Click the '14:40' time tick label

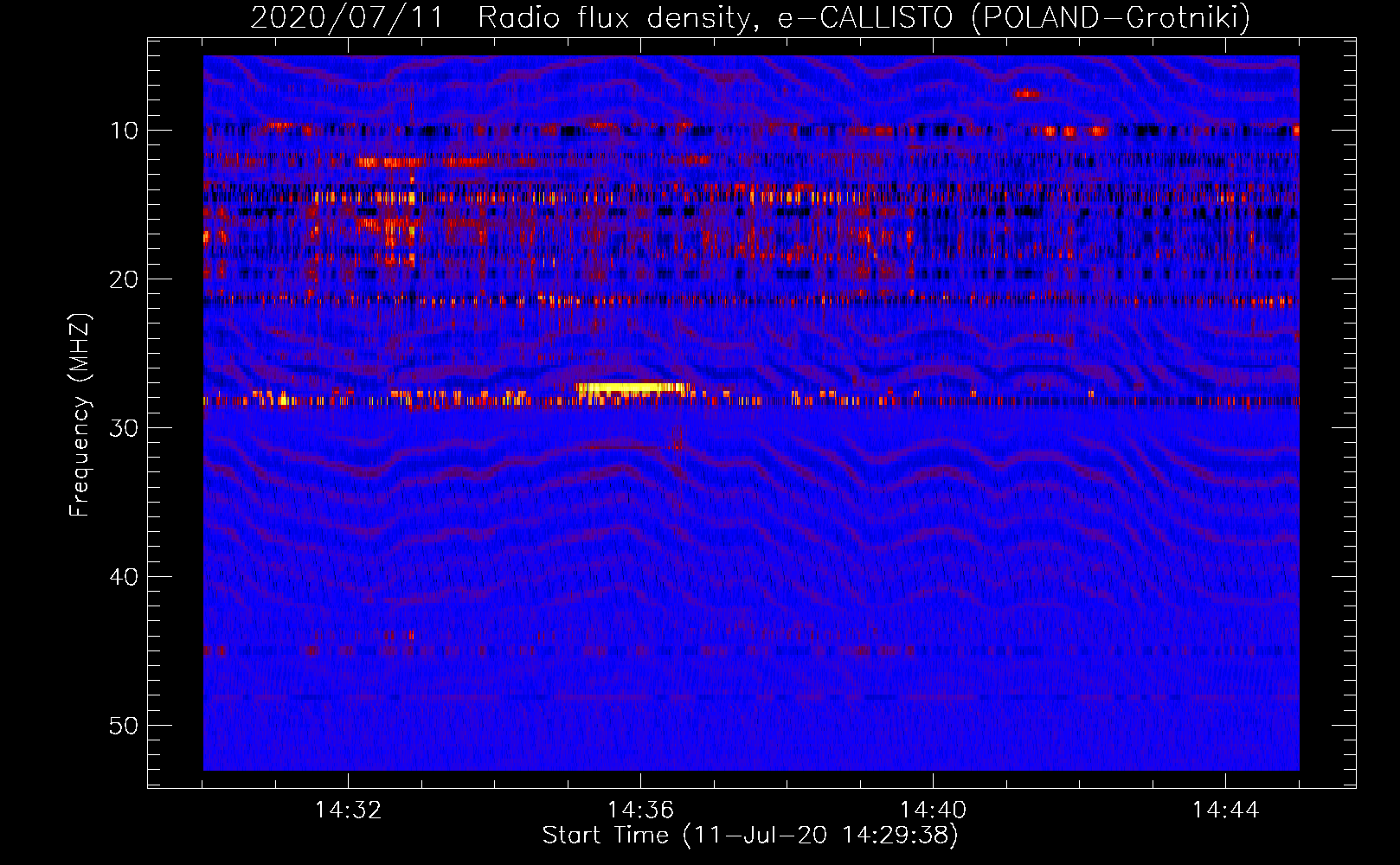(933, 811)
